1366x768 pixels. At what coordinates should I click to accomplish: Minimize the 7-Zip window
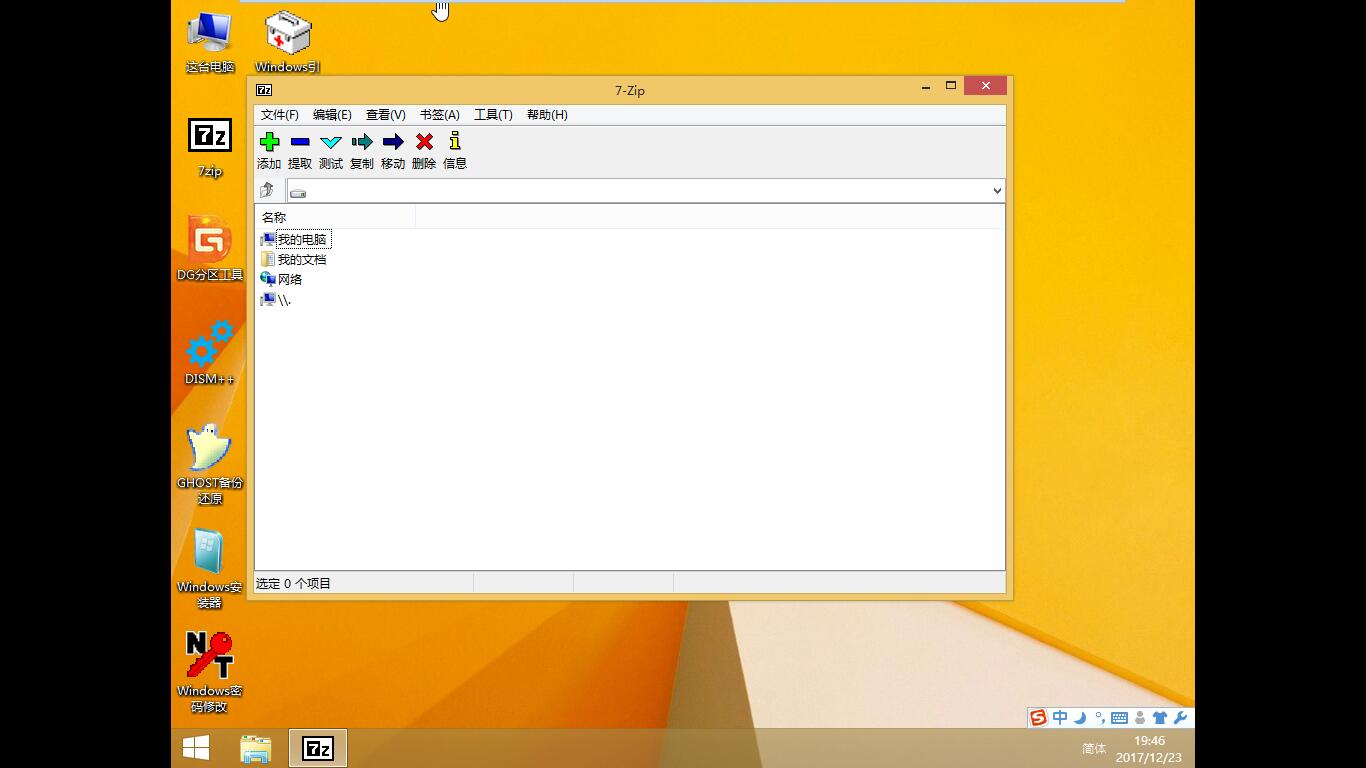pyautogui.click(x=928, y=86)
